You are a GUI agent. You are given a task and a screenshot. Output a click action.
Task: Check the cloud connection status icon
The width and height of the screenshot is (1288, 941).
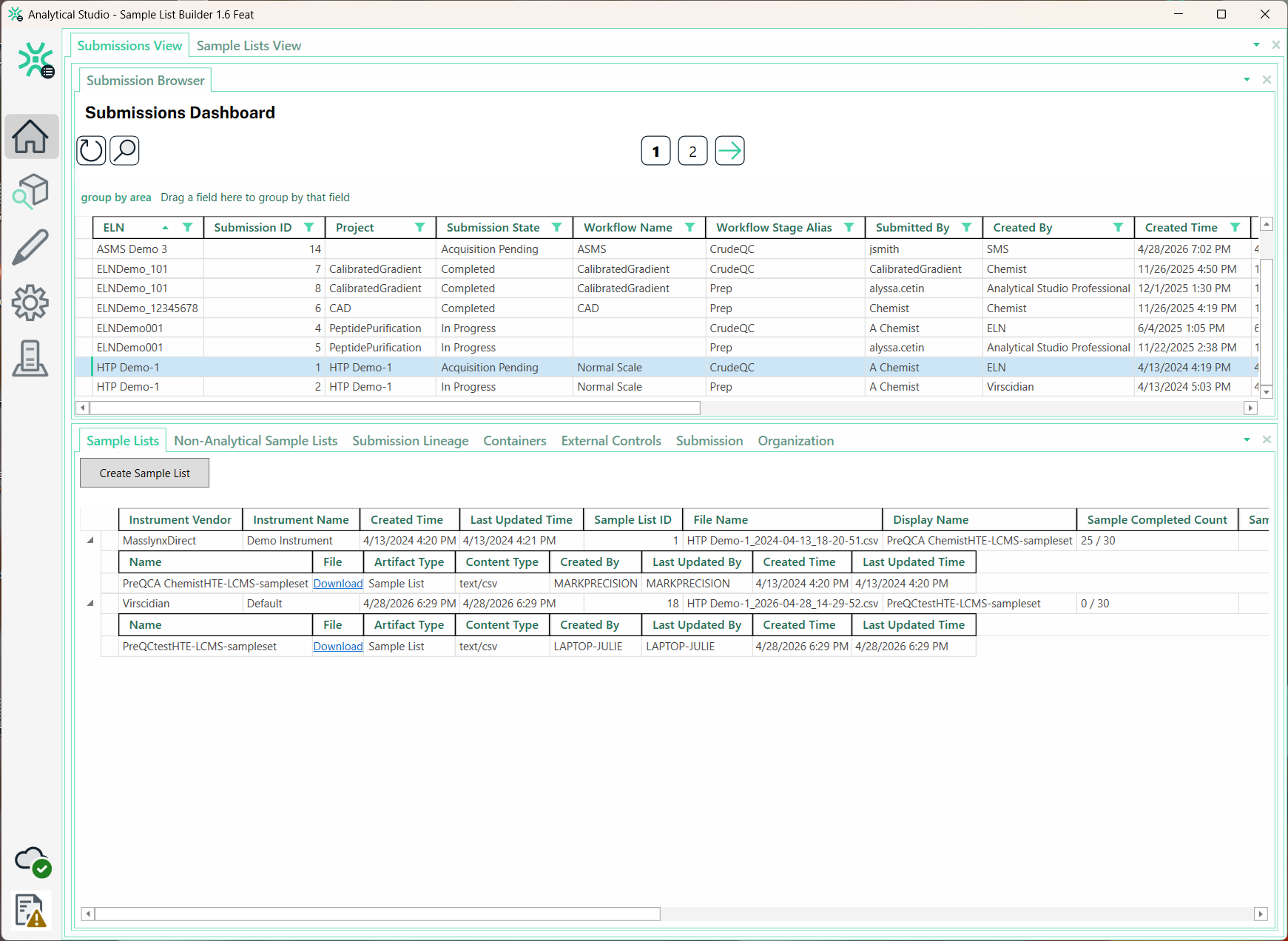[x=33, y=862]
